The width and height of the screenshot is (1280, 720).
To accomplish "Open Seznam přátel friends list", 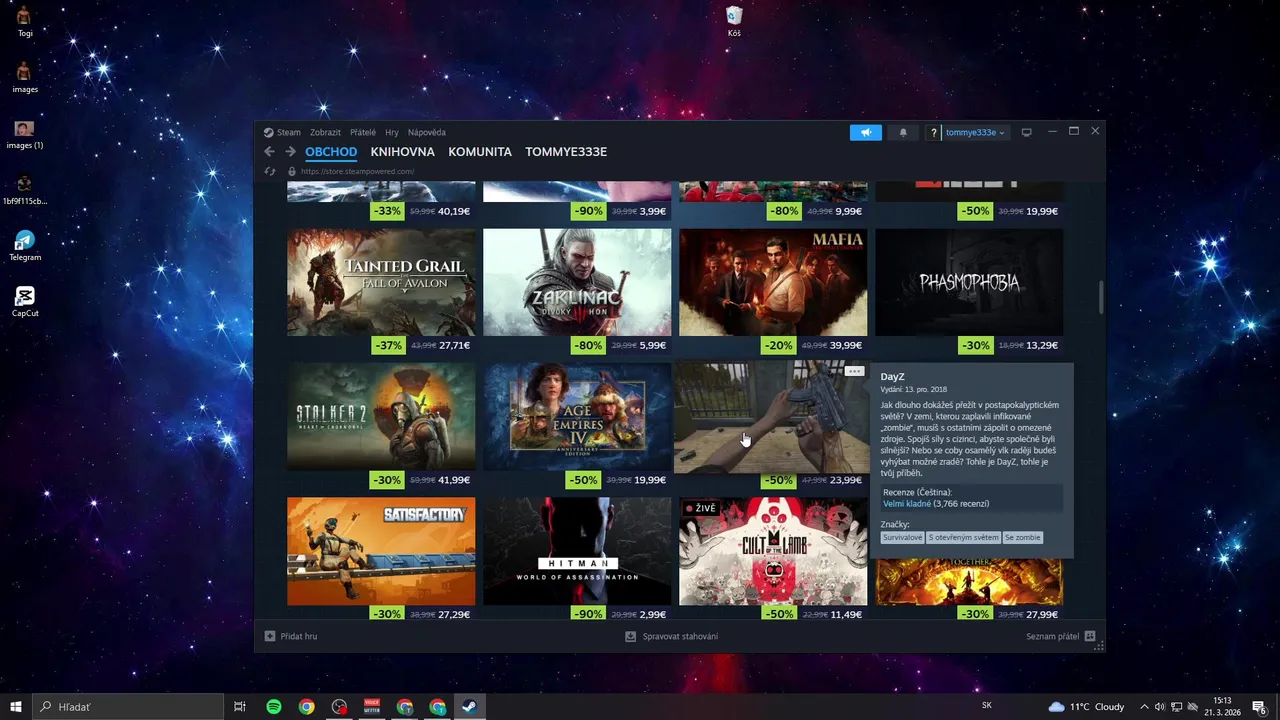I will pos(1060,636).
